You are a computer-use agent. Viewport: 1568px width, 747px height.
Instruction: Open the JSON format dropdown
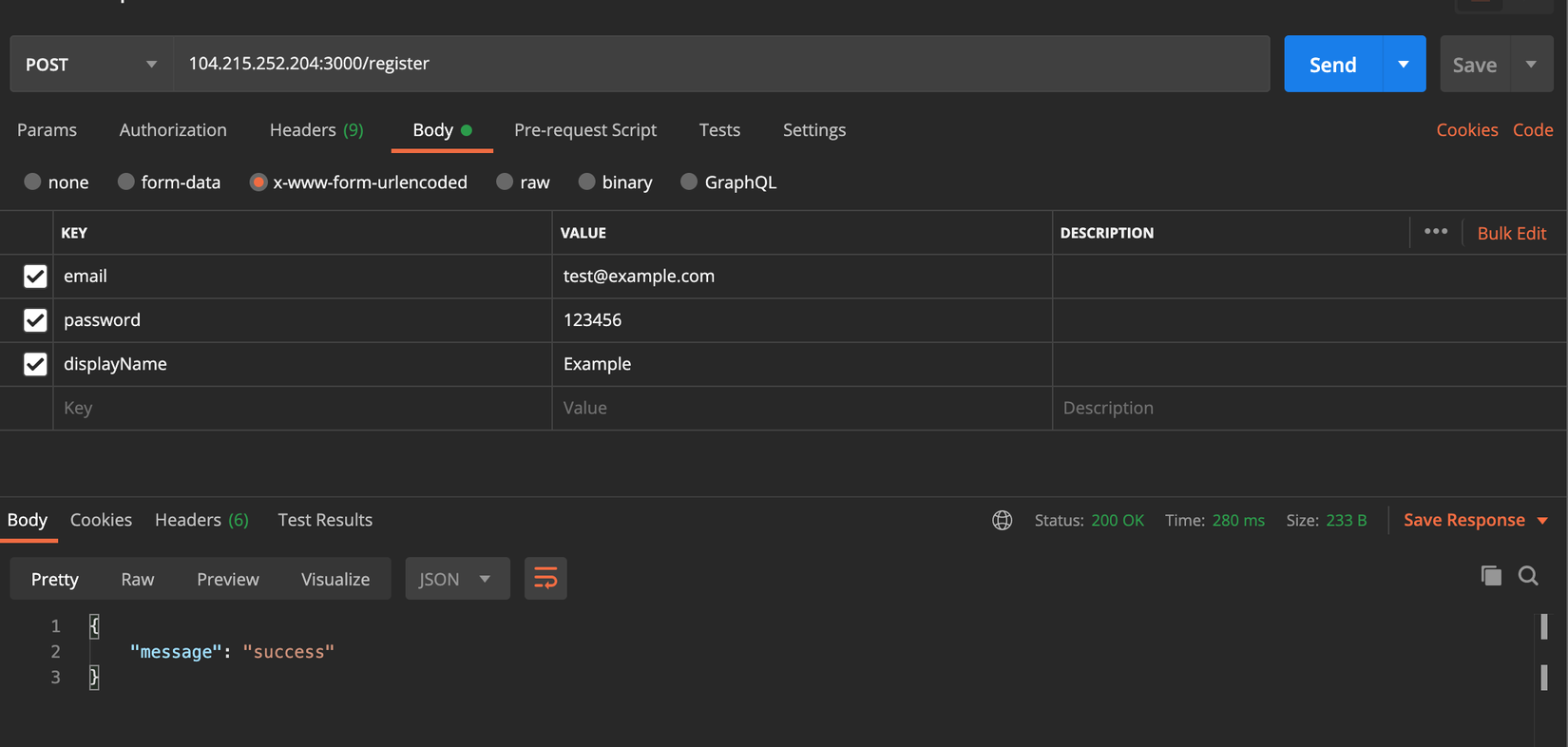[456, 579]
